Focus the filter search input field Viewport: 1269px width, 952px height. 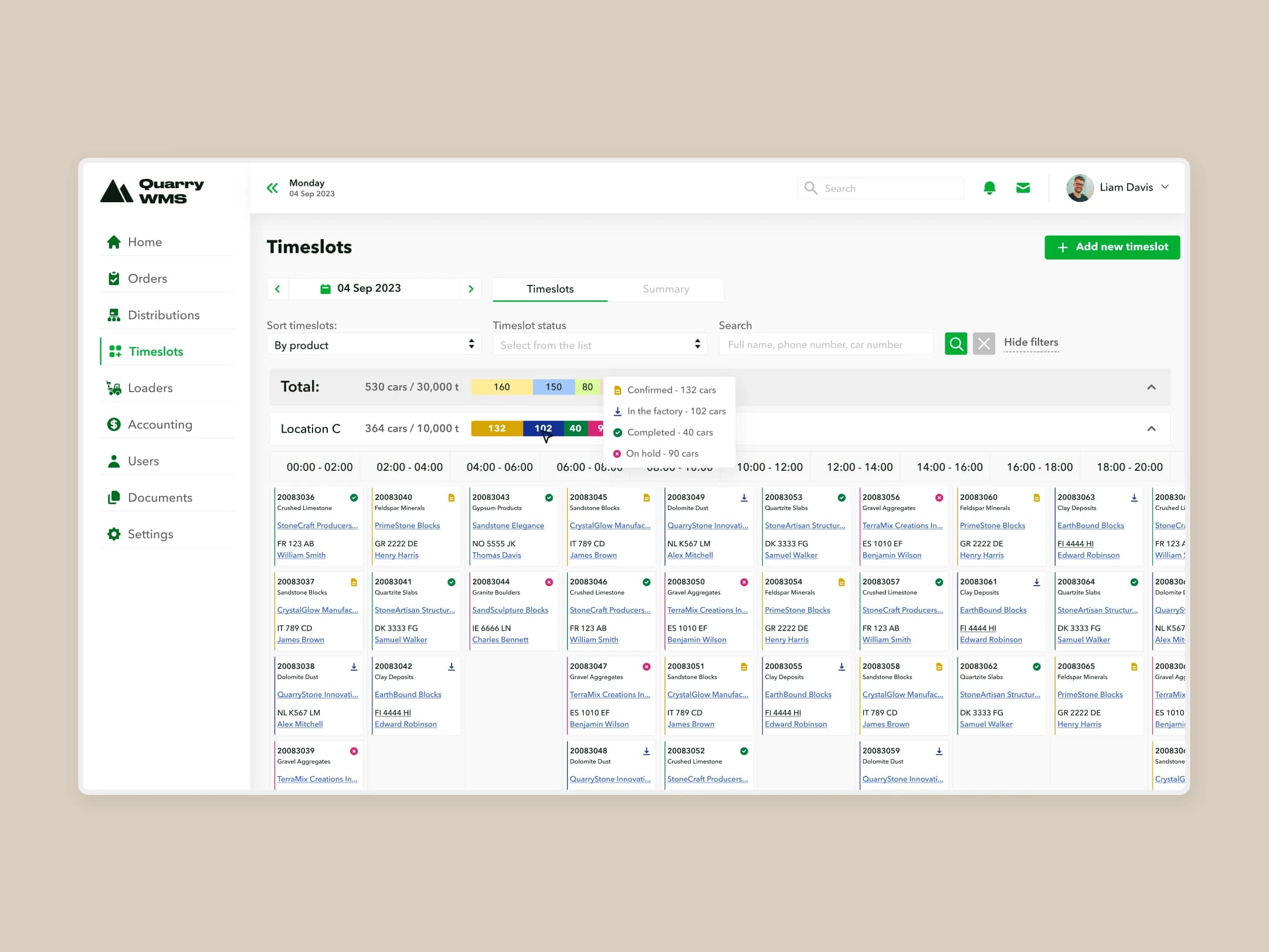[x=826, y=344]
